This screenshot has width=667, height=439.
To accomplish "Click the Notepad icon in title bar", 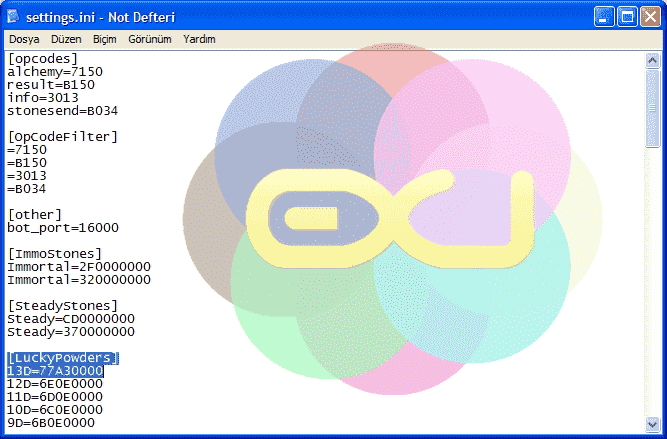I will coord(13,17).
